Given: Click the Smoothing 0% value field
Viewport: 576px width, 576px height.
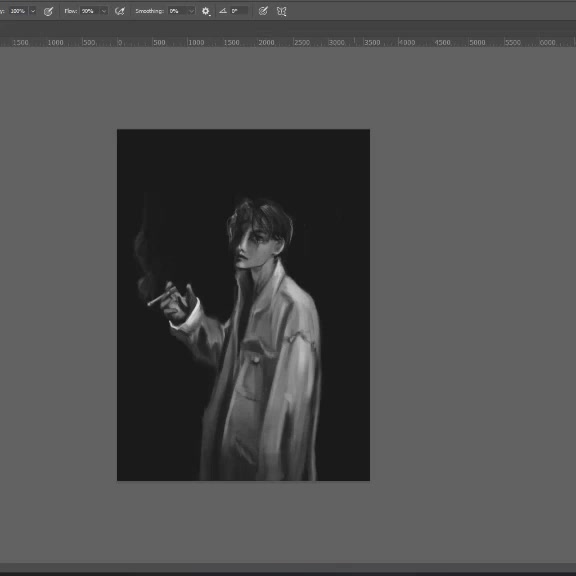Looking at the screenshot, I should [178, 11].
